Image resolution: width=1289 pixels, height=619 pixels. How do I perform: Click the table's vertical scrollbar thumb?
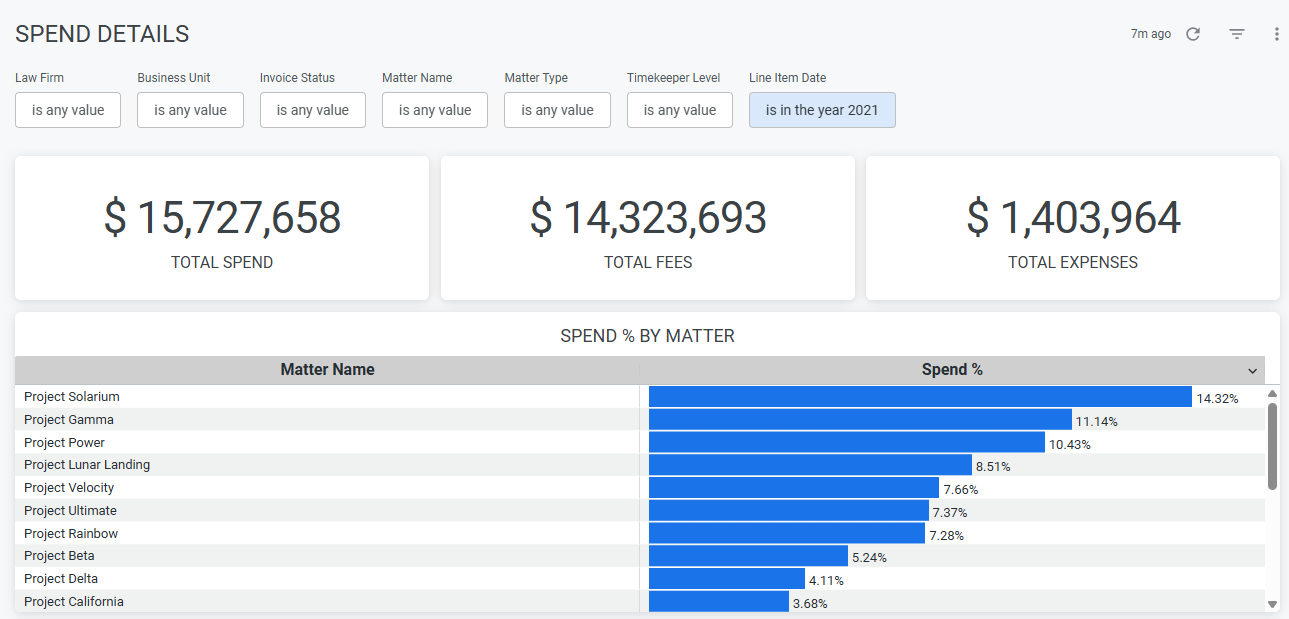[1272, 446]
